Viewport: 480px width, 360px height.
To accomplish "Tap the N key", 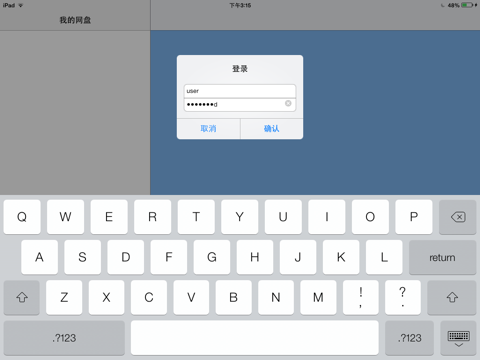I will [x=276, y=297].
